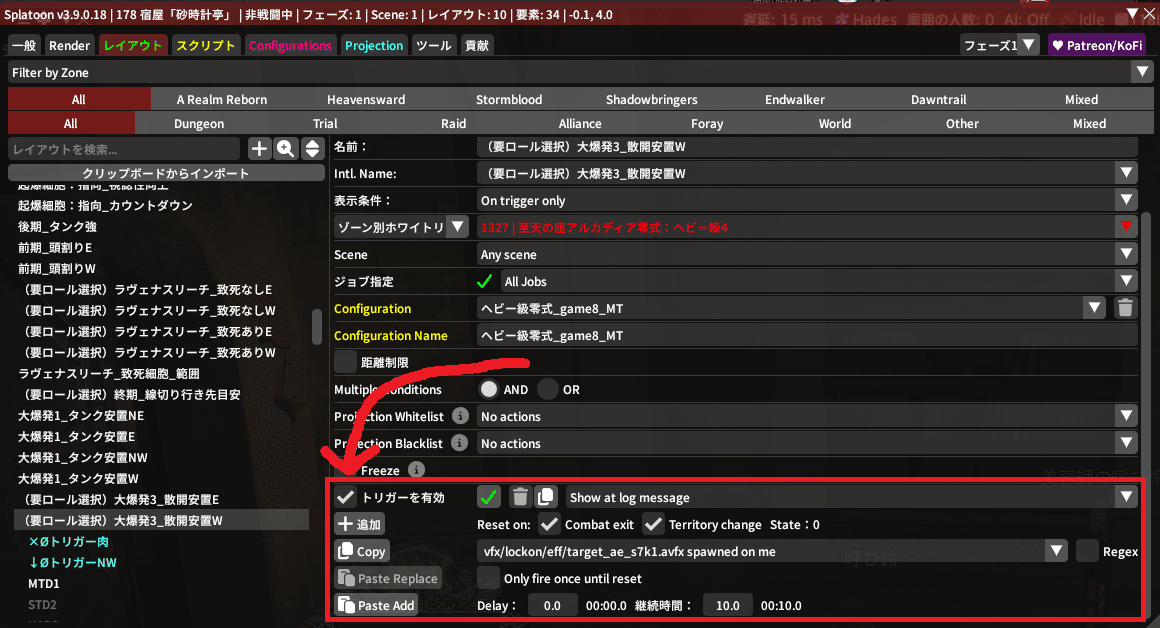Toggle the トリガーを有効 checkbox
This screenshot has height=628, width=1160.
point(346,497)
